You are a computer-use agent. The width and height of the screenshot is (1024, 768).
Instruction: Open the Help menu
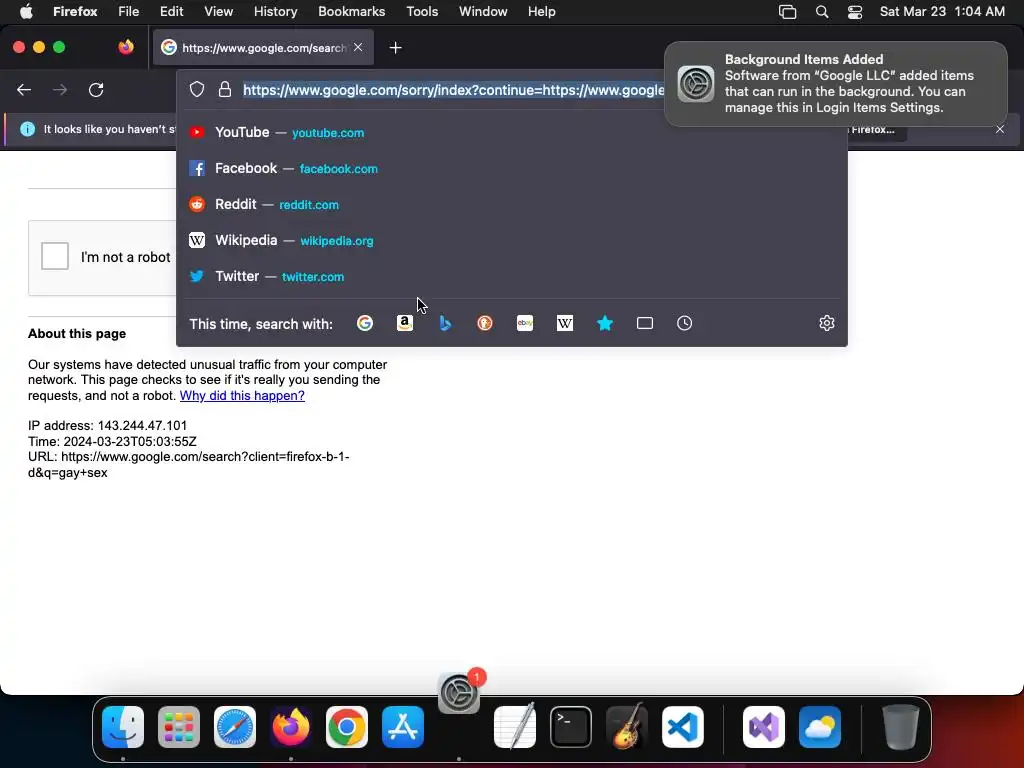pyautogui.click(x=541, y=11)
